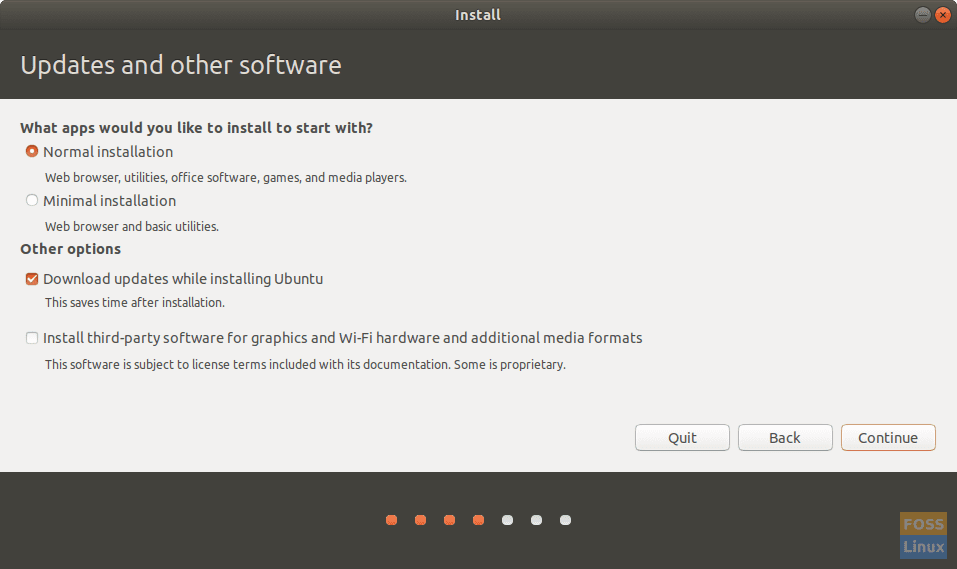The image size is (957, 569).
Task: Choose the Minimal installation option
Action: pos(32,200)
